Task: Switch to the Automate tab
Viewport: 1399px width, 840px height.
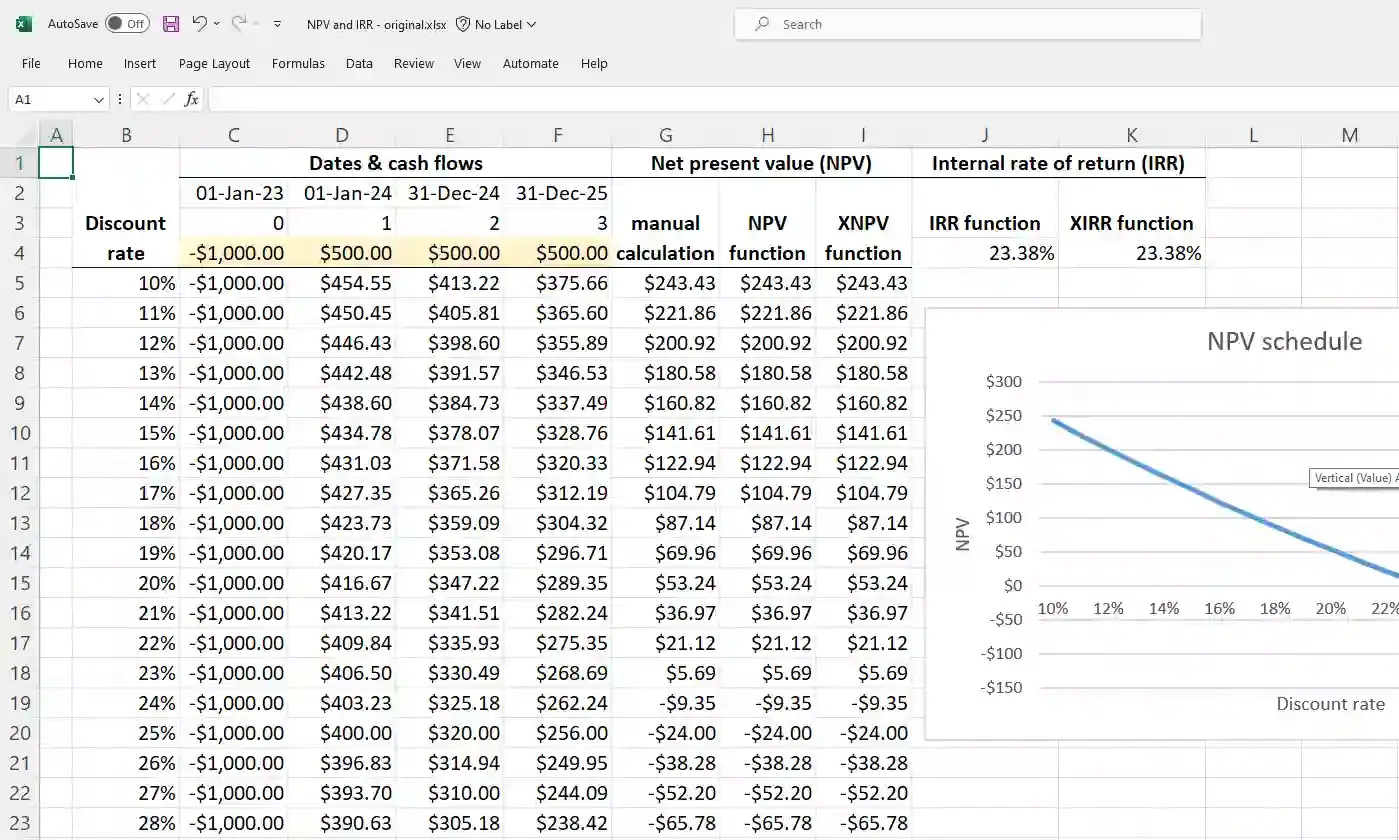Action: 531,63
